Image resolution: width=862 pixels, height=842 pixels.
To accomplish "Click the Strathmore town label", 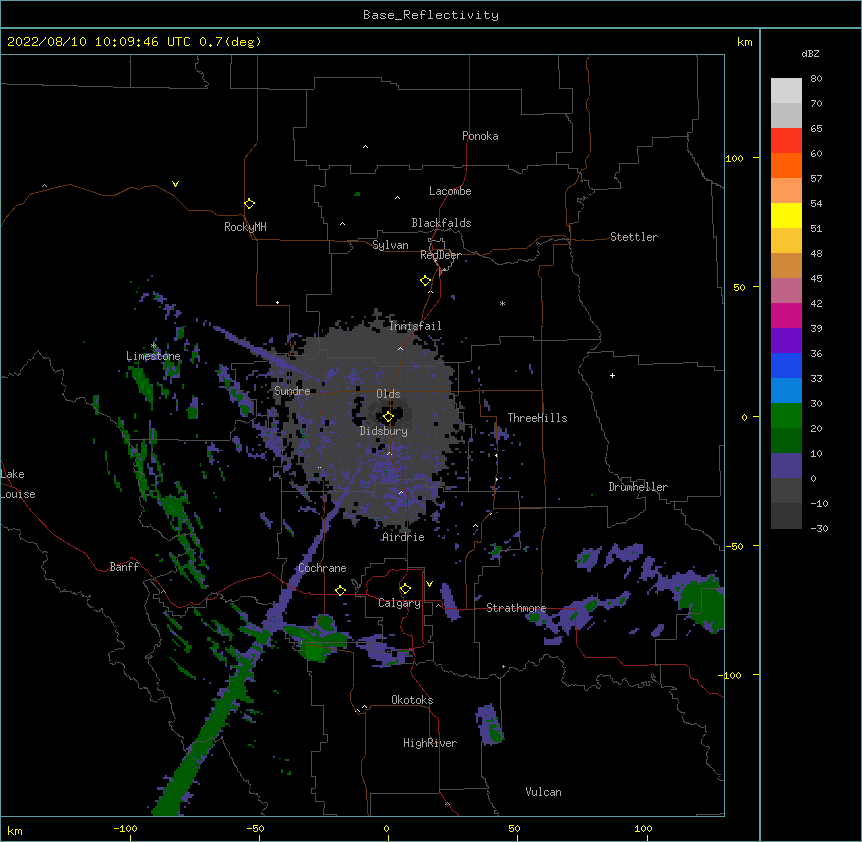I will pos(516,608).
